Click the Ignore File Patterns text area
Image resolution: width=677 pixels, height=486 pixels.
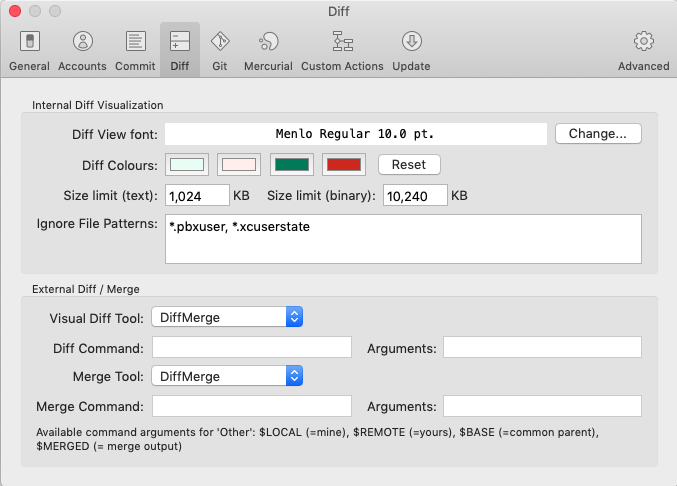pos(403,239)
